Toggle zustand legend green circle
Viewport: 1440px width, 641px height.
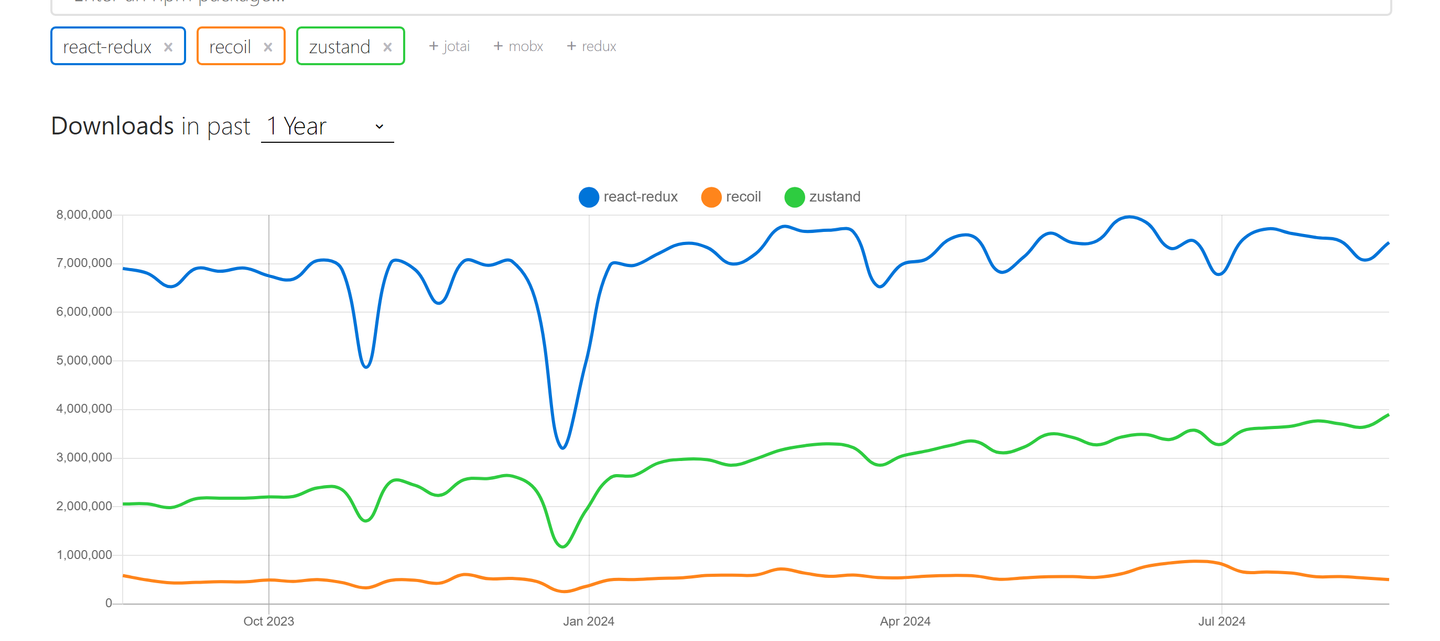[x=794, y=197]
